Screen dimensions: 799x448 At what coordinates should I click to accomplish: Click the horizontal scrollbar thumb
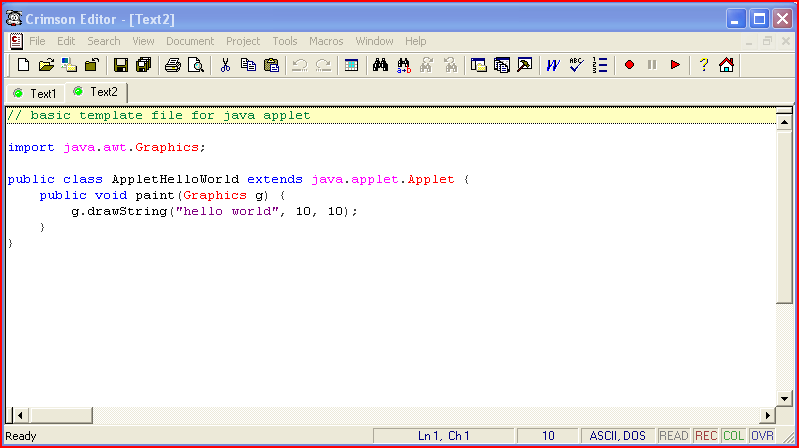tap(60, 415)
